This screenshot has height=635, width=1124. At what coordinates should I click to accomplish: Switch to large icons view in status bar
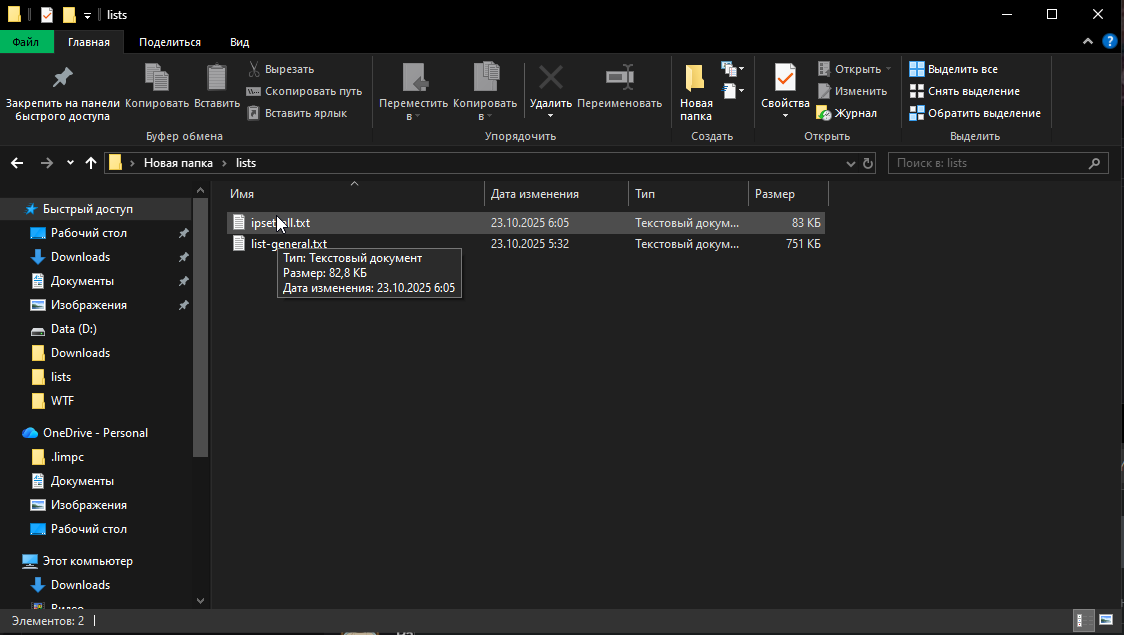[x=1106, y=620]
